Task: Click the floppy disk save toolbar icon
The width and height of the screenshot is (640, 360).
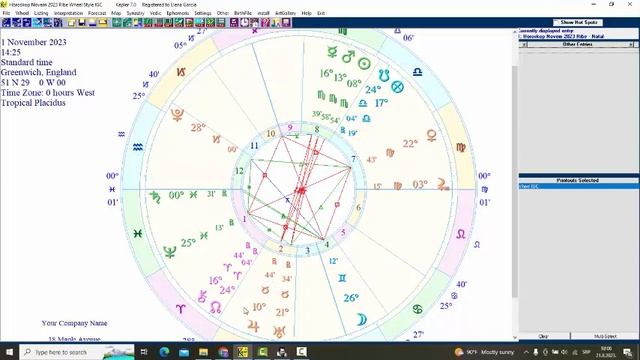Action: pyautogui.click(x=82, y=22)
